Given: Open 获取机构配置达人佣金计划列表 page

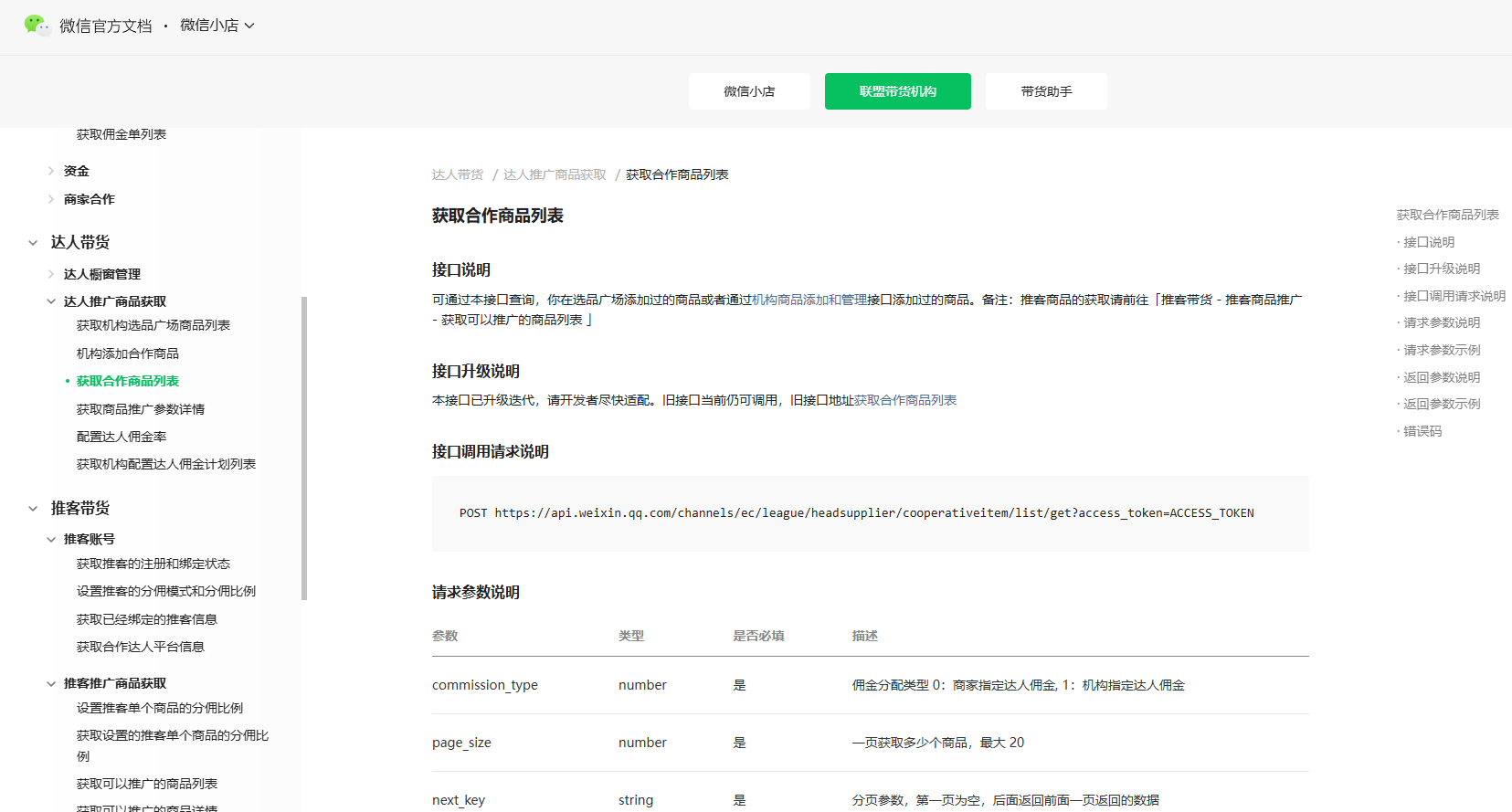Looking at the screenshot, I should tap(166, 464).
